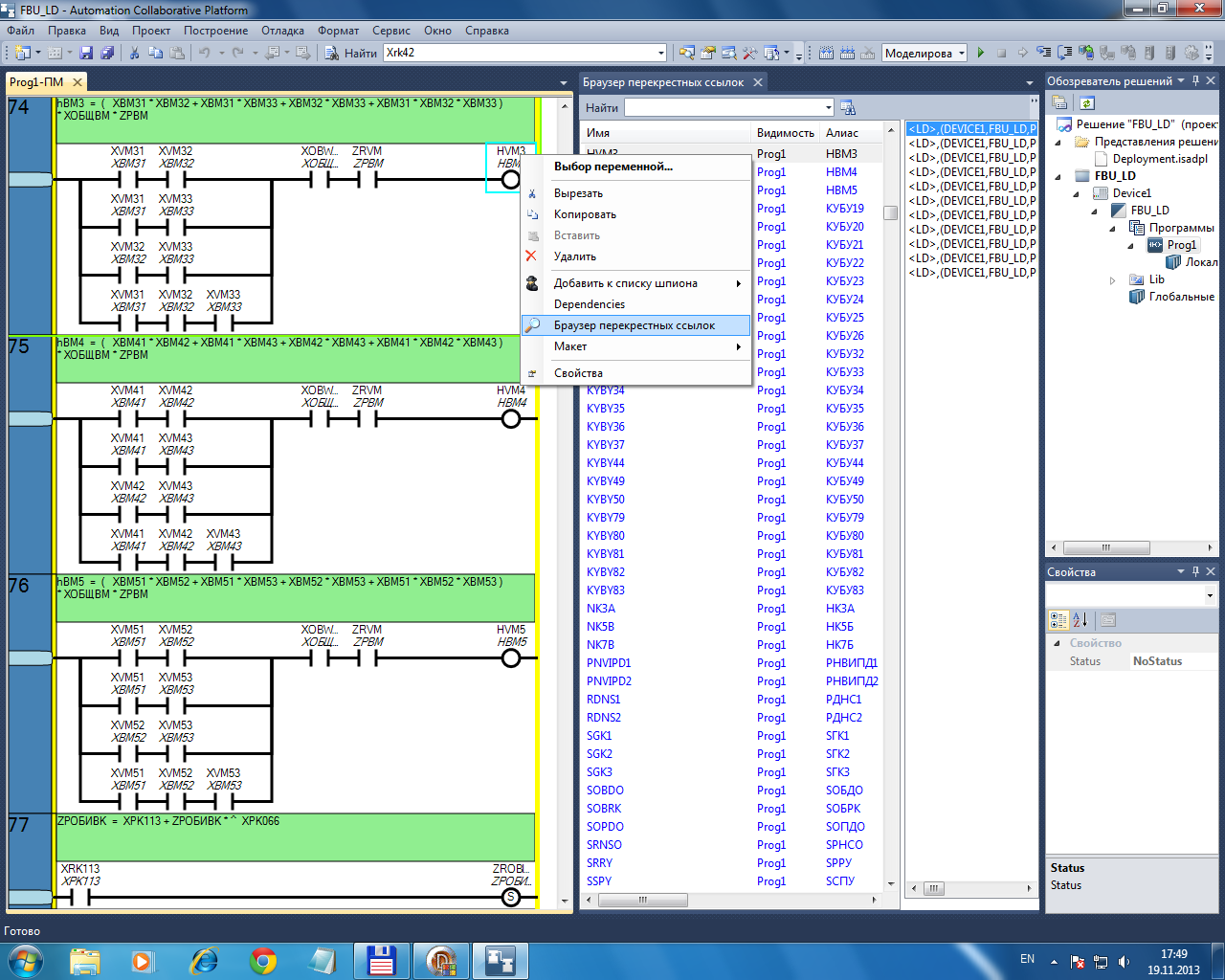Open the Моделирова configuration dropdown
This screenshot has height=980, width=1225.
[x=962, y=54]
